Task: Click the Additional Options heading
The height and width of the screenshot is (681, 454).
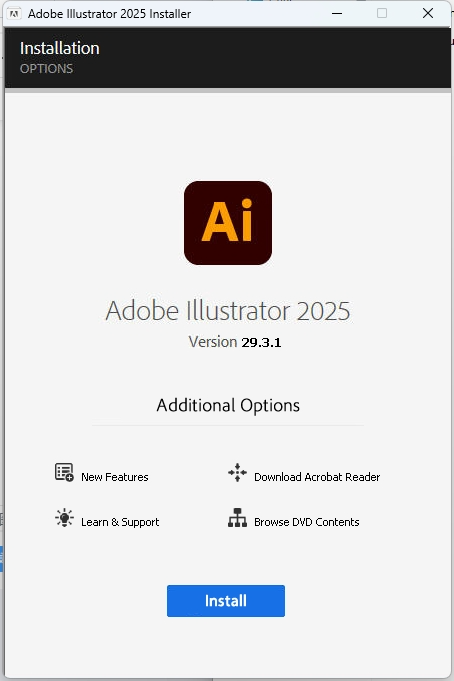Action: [x=228, y=406]
